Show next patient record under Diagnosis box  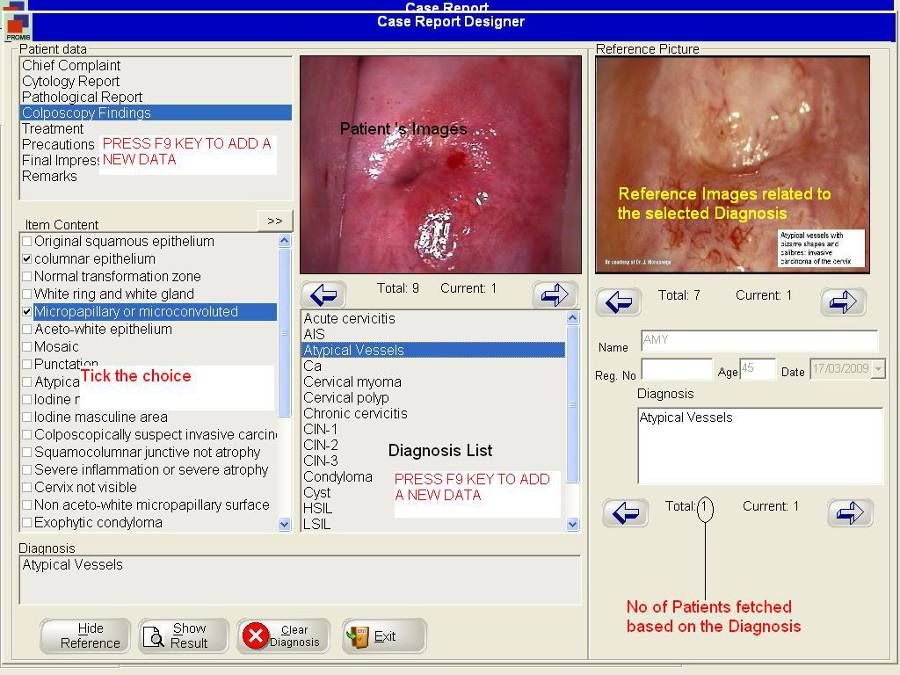(849, 513)
